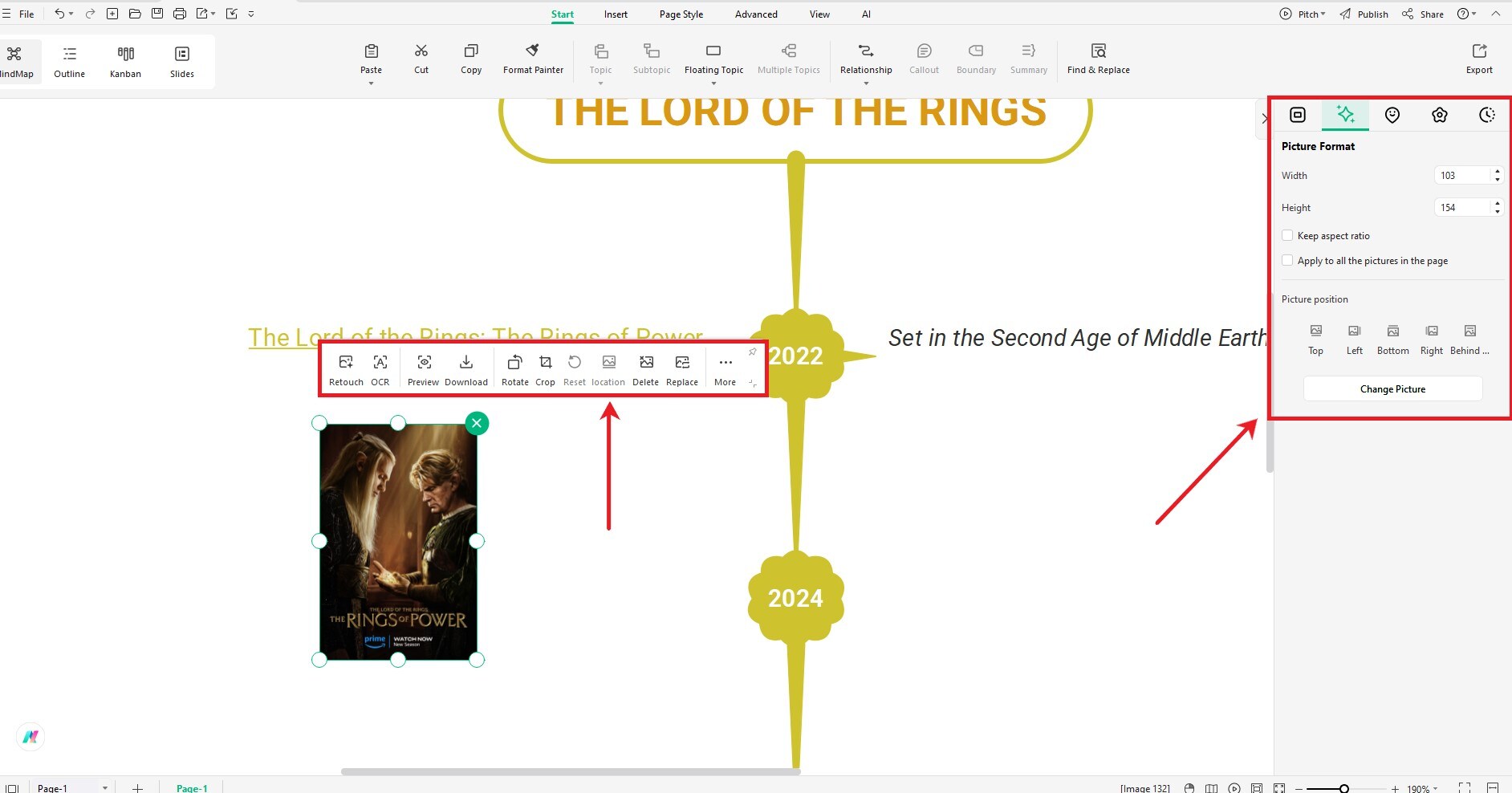
Task: Switch to Outline view
Action: click(70, 62)
